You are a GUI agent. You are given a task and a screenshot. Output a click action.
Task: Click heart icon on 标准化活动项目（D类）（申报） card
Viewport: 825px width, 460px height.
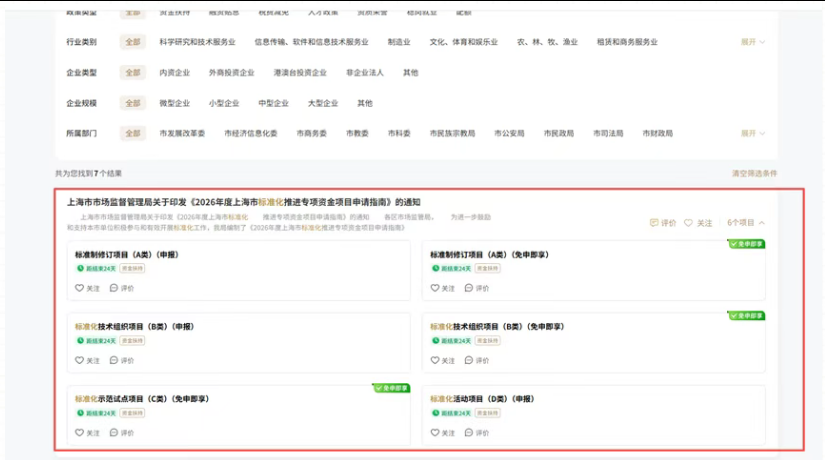tap(435, 432)
